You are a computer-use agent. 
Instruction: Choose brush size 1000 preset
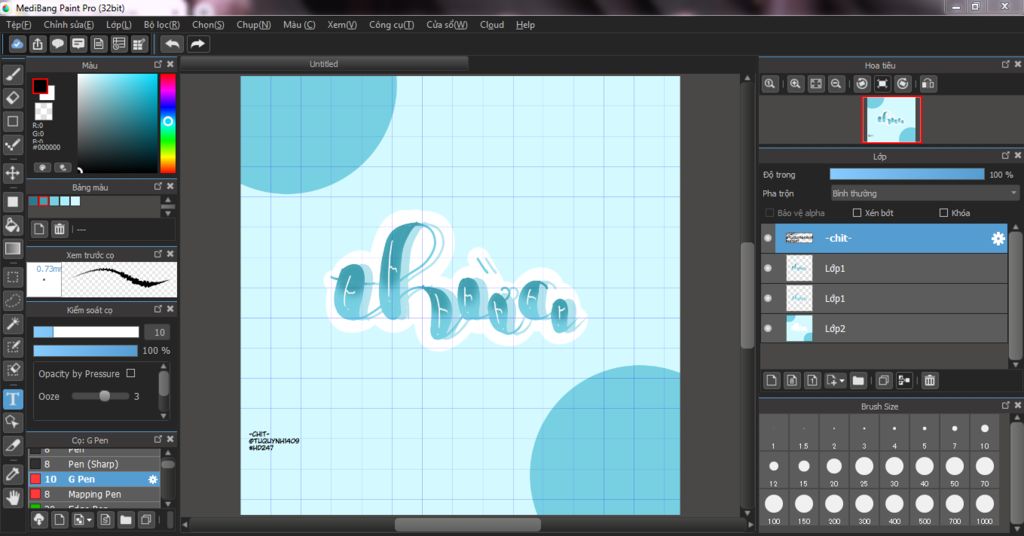click(985, 508)
